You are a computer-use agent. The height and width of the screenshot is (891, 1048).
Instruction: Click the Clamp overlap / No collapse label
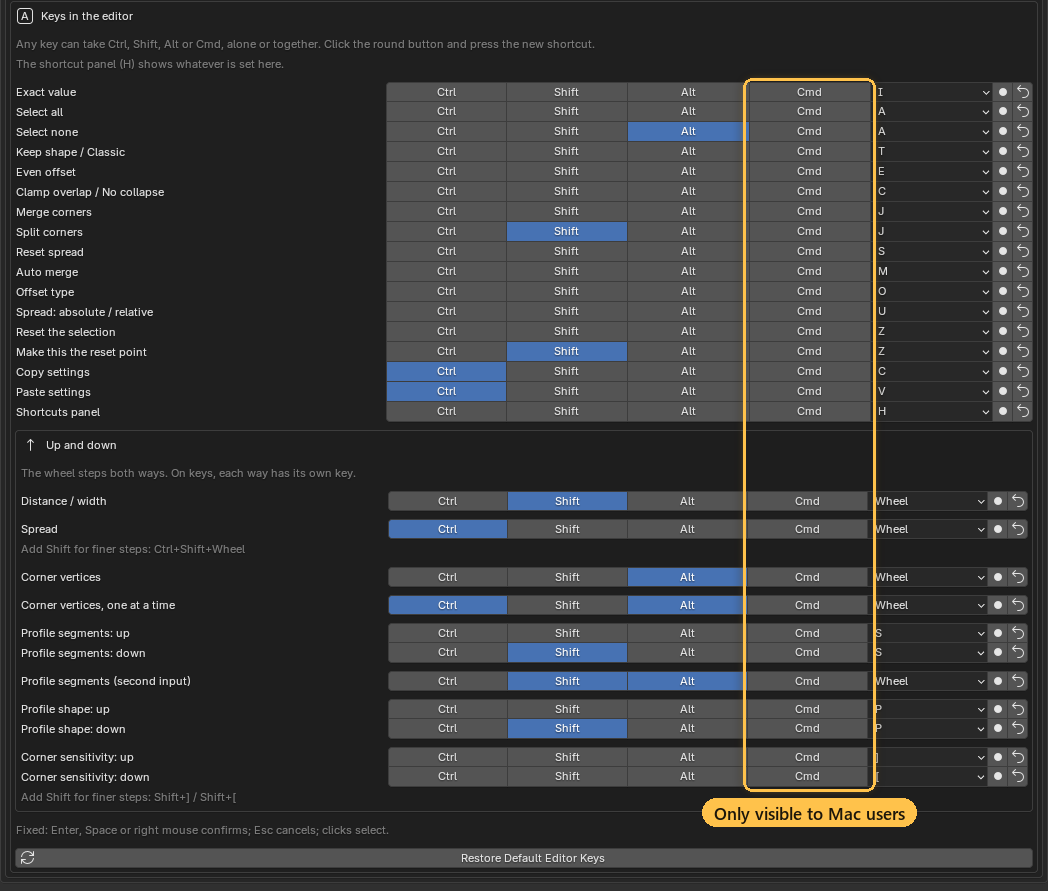[x=90, y=192]
